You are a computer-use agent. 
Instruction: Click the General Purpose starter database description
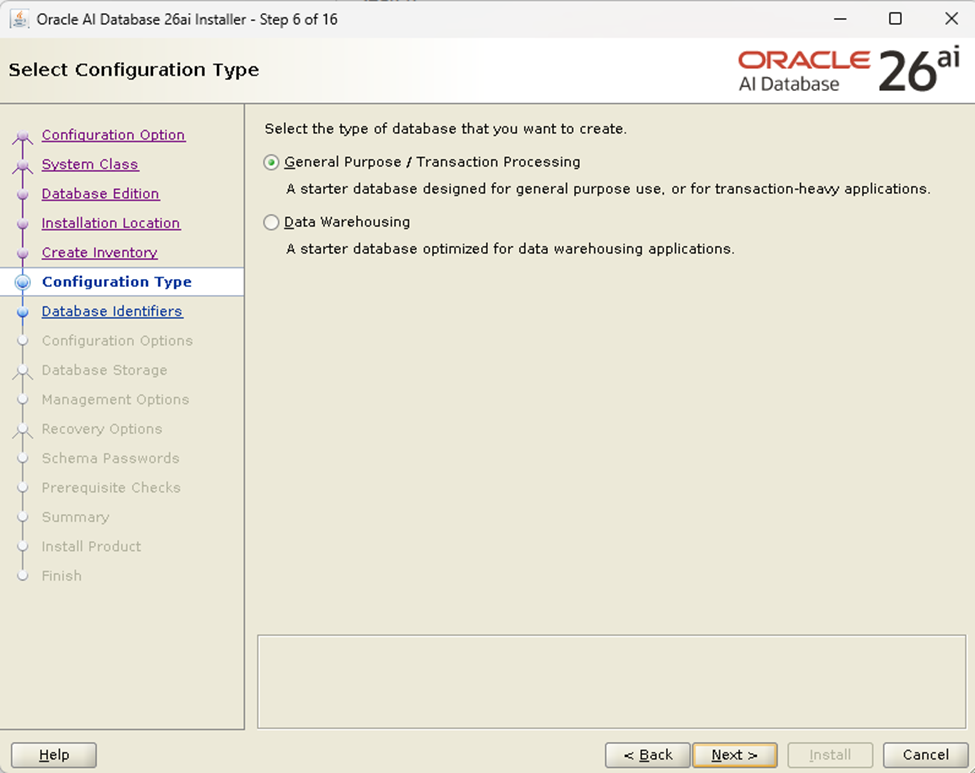pyautogui.click(x=608, y=189)
